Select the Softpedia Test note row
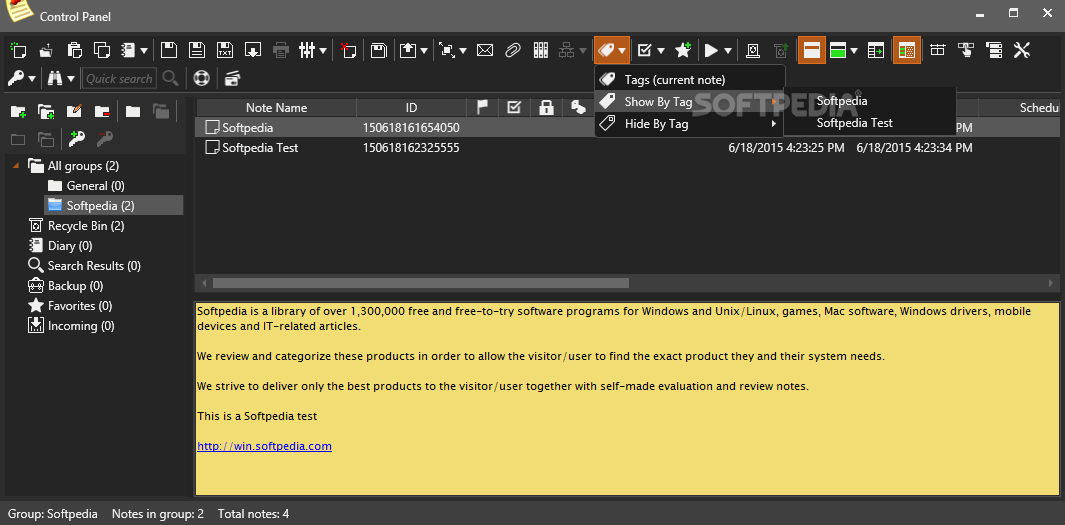1065x525 pixels. (x=628, y=147)
